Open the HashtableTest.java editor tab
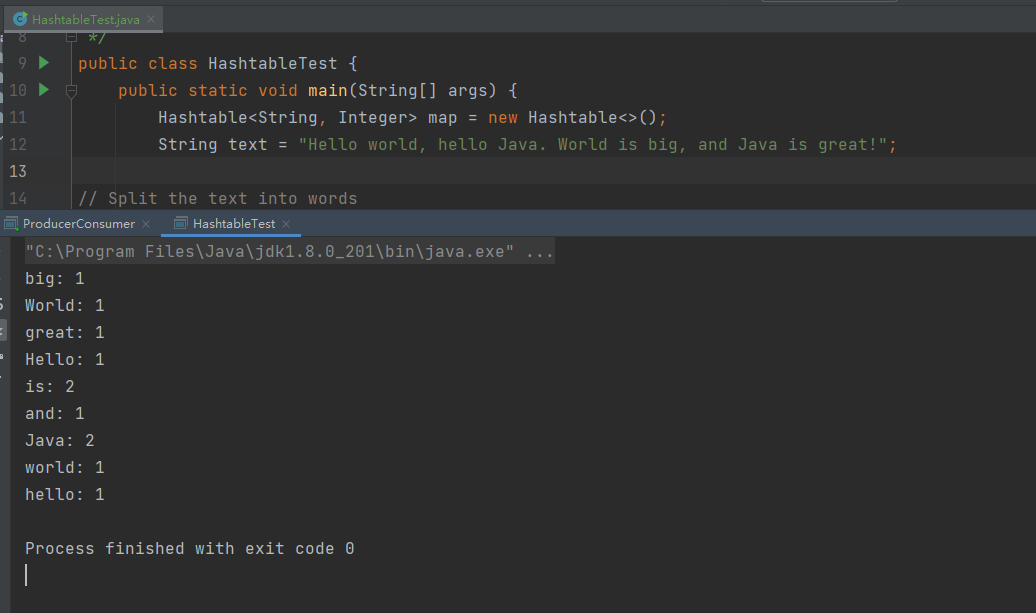1036x613 pixels. 85,20
